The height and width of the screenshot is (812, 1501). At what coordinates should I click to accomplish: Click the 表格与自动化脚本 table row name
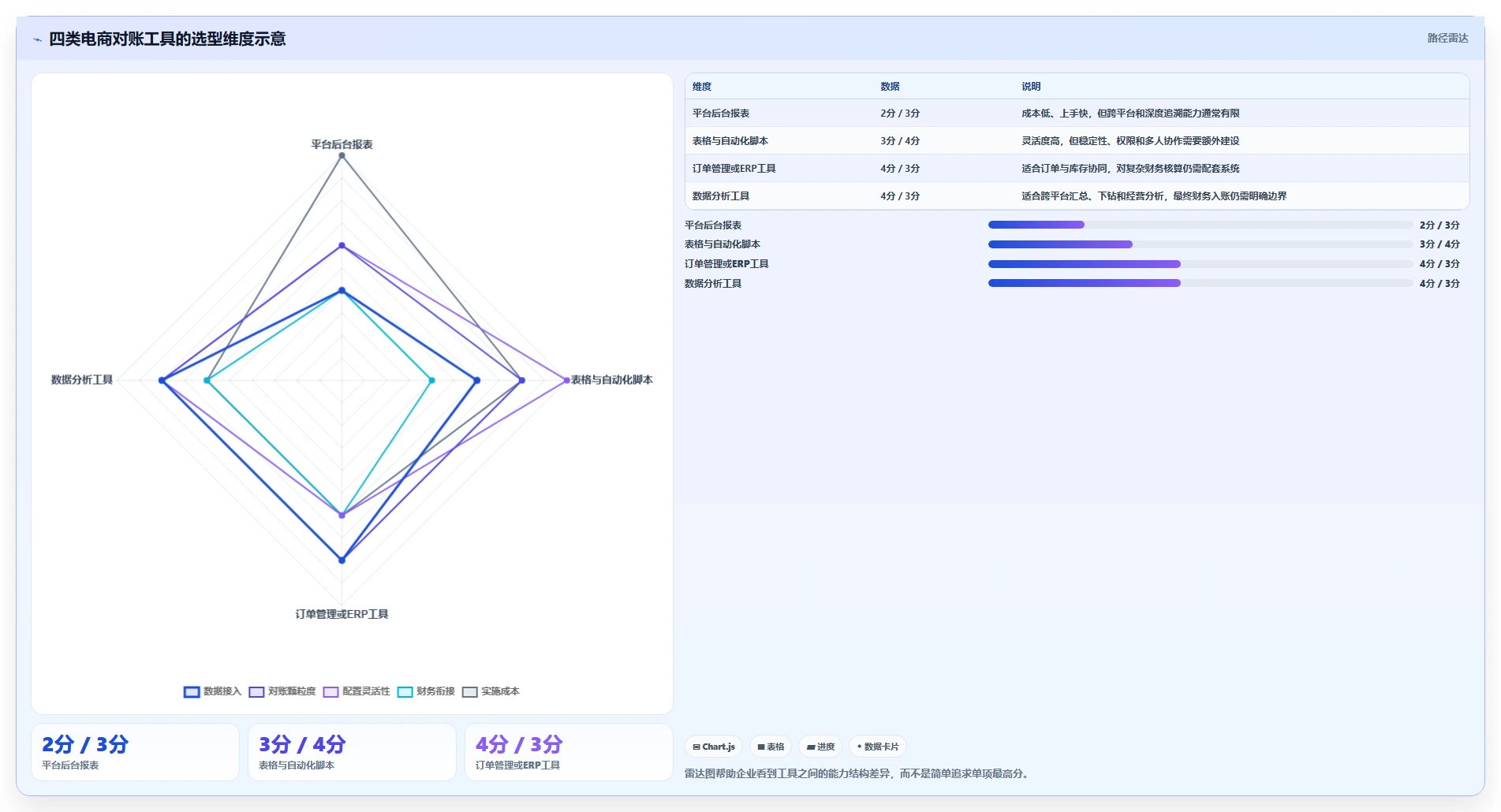[730, 141]
